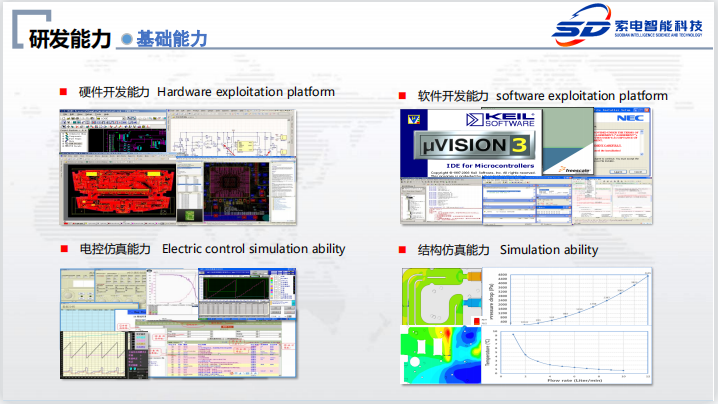Click the green flow channel simulation image
Viewport: 718px width, 404px height.
pyautogui.click(x=441, y=297)
